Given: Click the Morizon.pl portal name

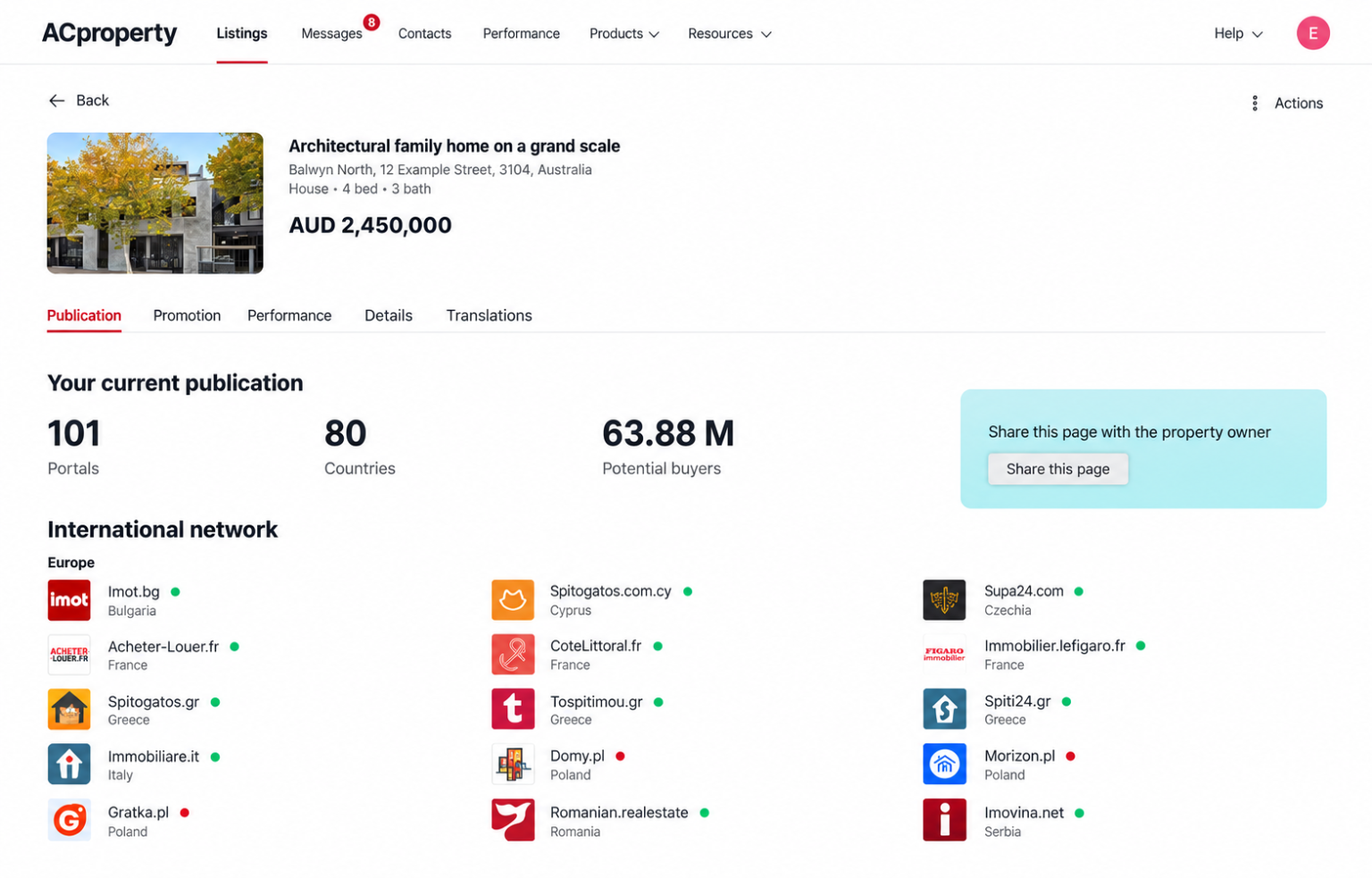Looking at the screenshot, I should tap(1020, 757).
